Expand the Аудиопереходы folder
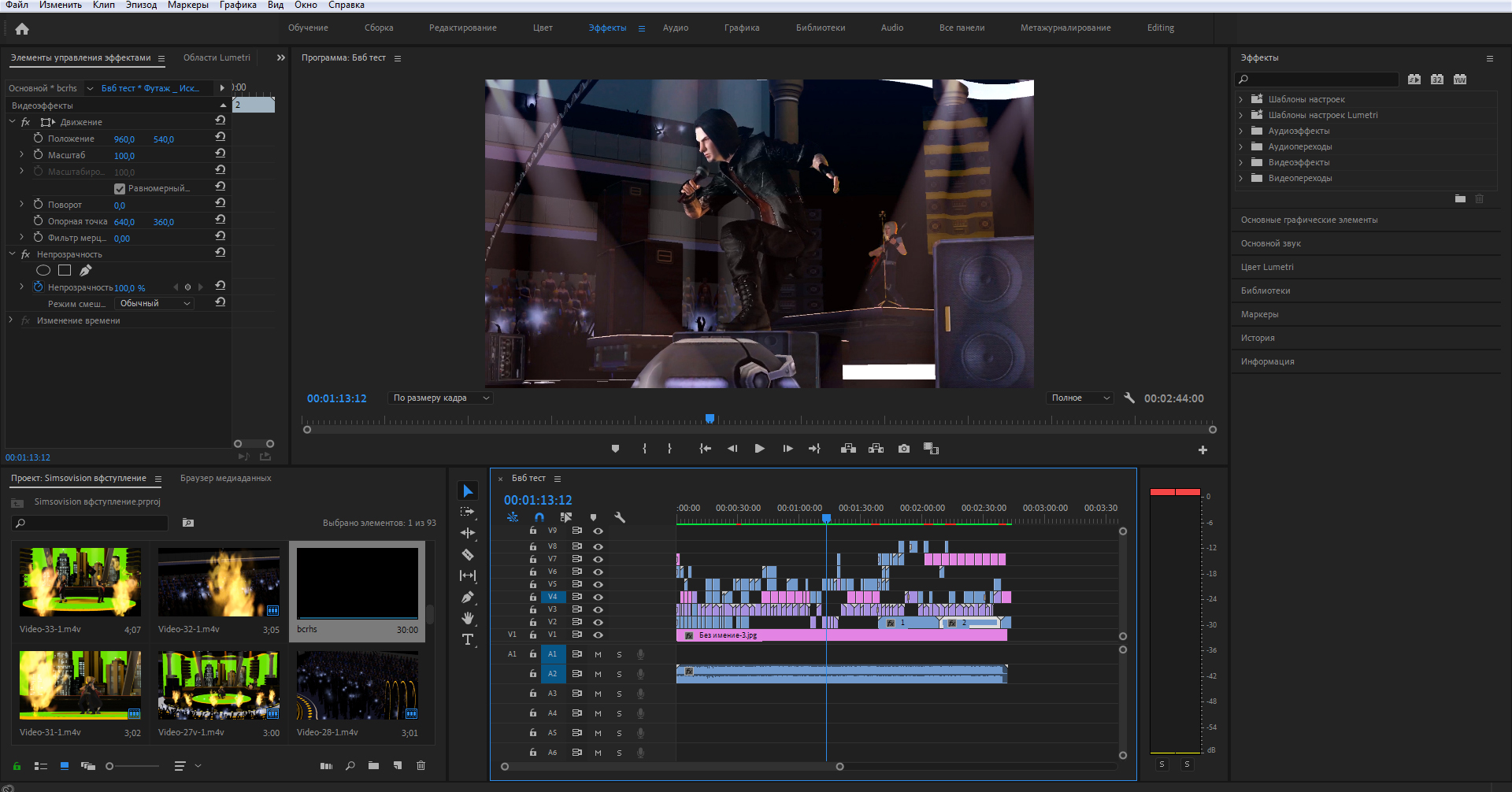Viewport: 1512px width, 792px height. 1241,146
